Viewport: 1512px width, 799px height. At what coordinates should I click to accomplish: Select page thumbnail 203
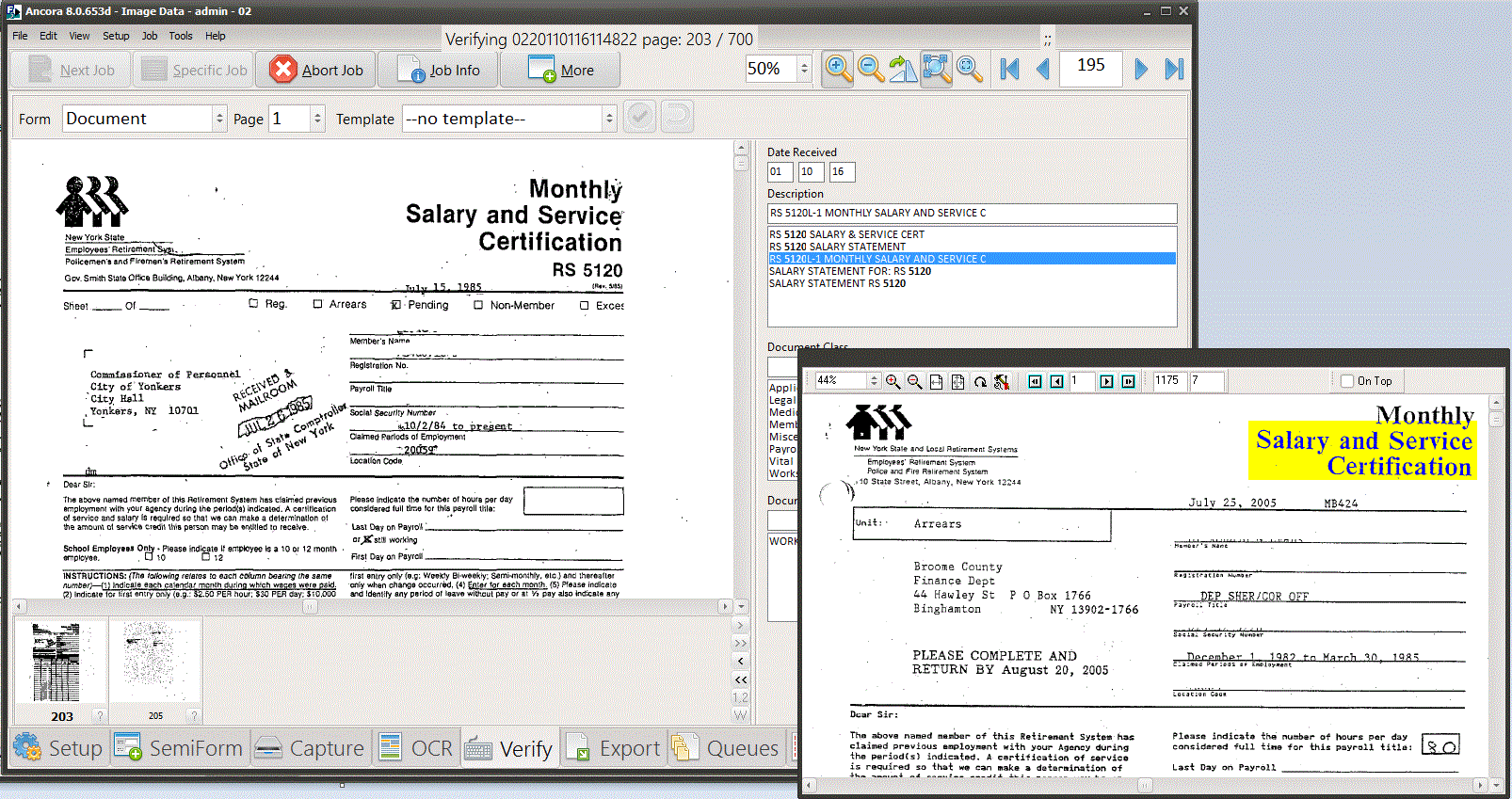point(61,670)
